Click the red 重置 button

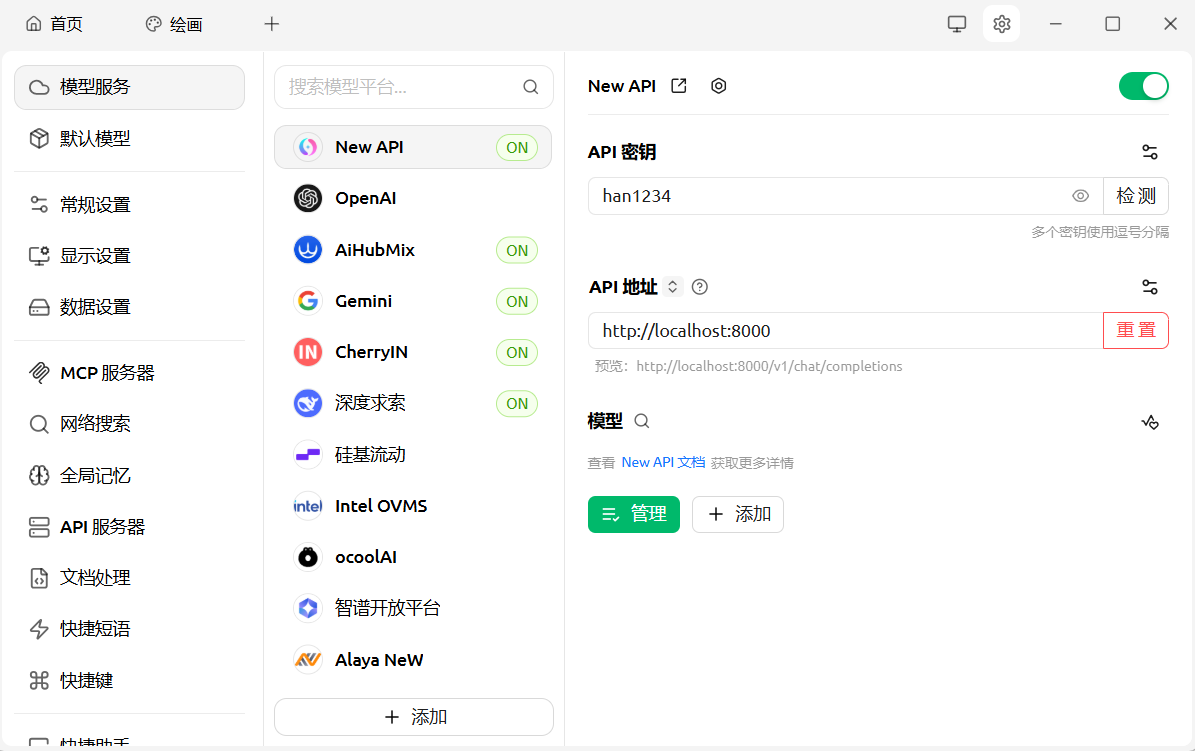click(1136, 330)
